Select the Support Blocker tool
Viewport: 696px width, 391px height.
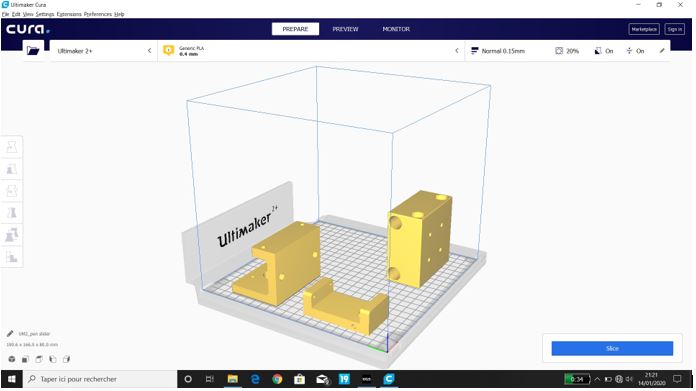(x=12, y=257)
